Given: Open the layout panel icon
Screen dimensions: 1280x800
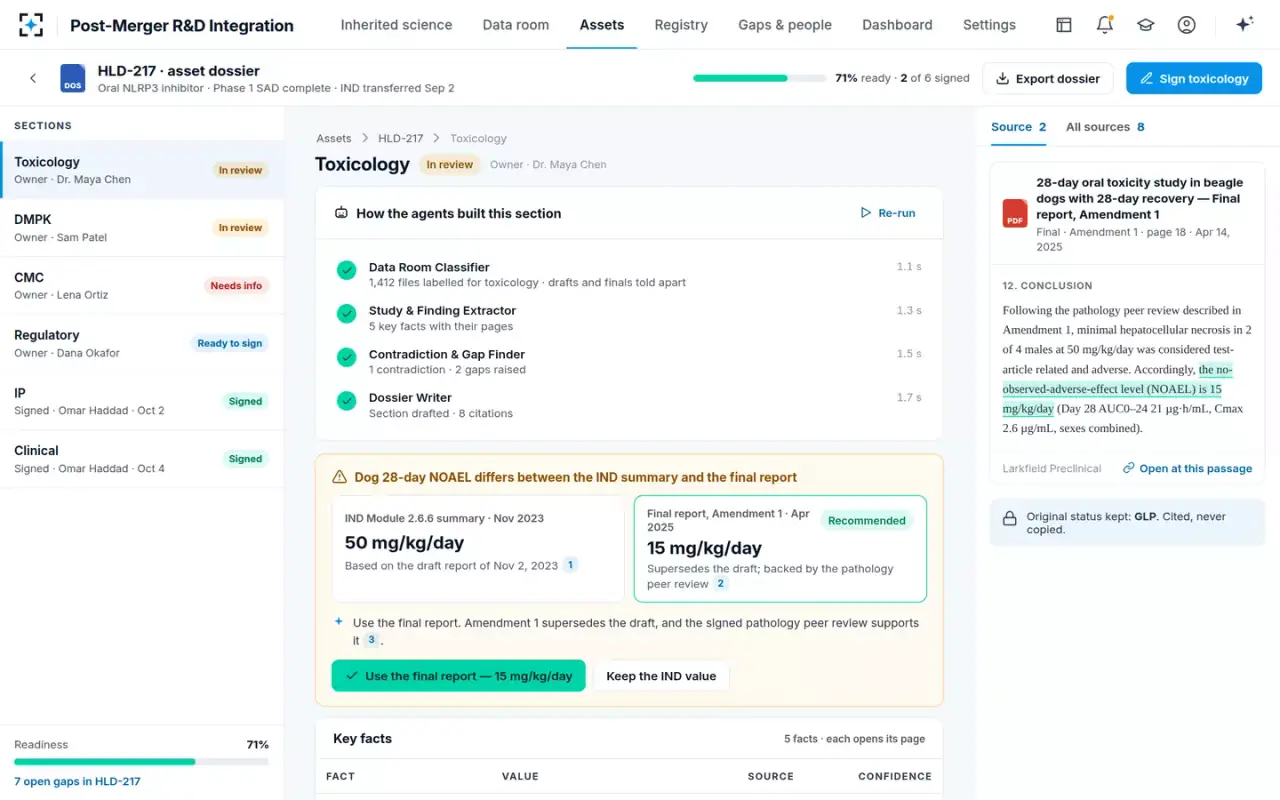Looking at the screenshot, I should tap(1064, 25).
